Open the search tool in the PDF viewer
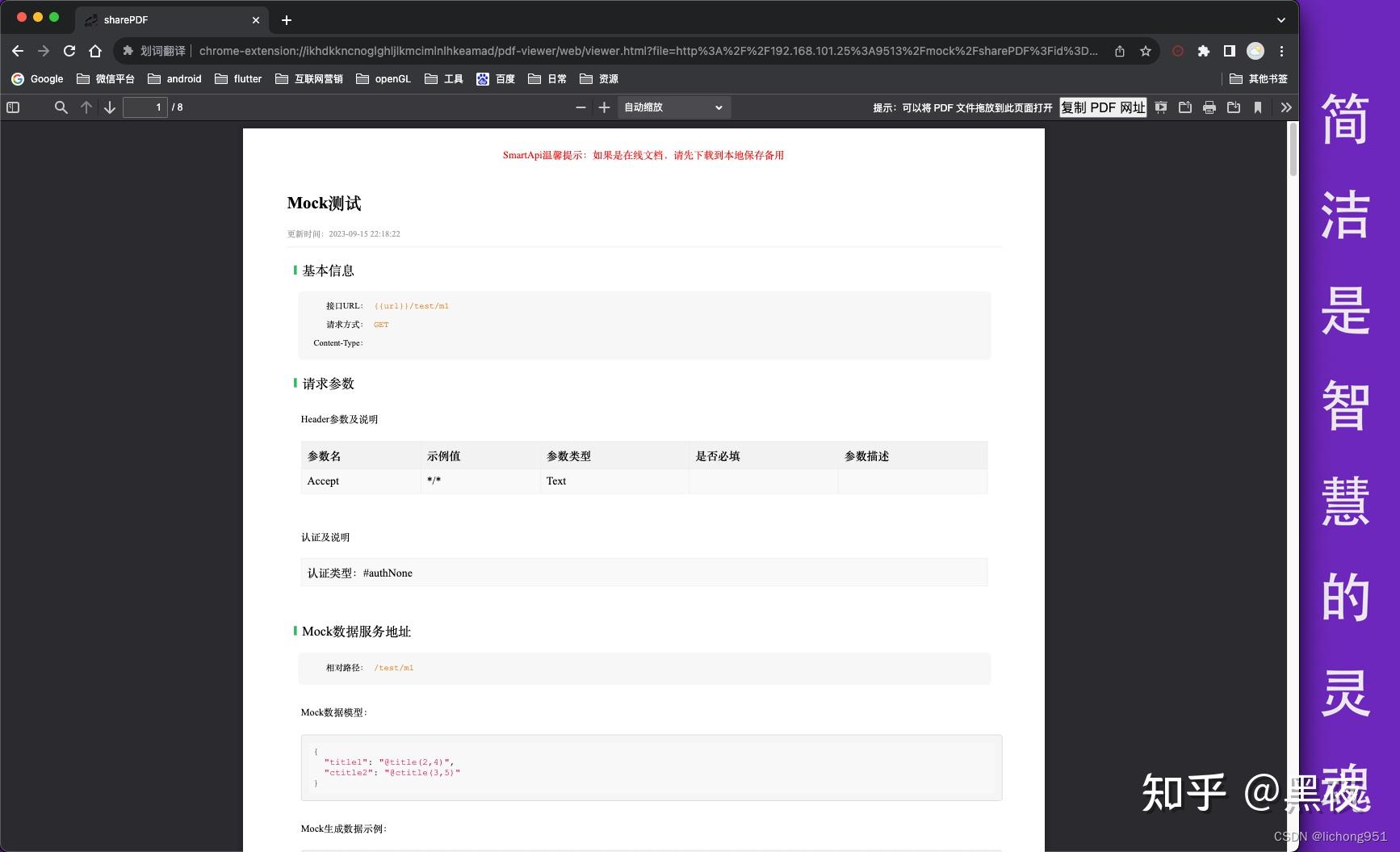 tap(61, 107)
